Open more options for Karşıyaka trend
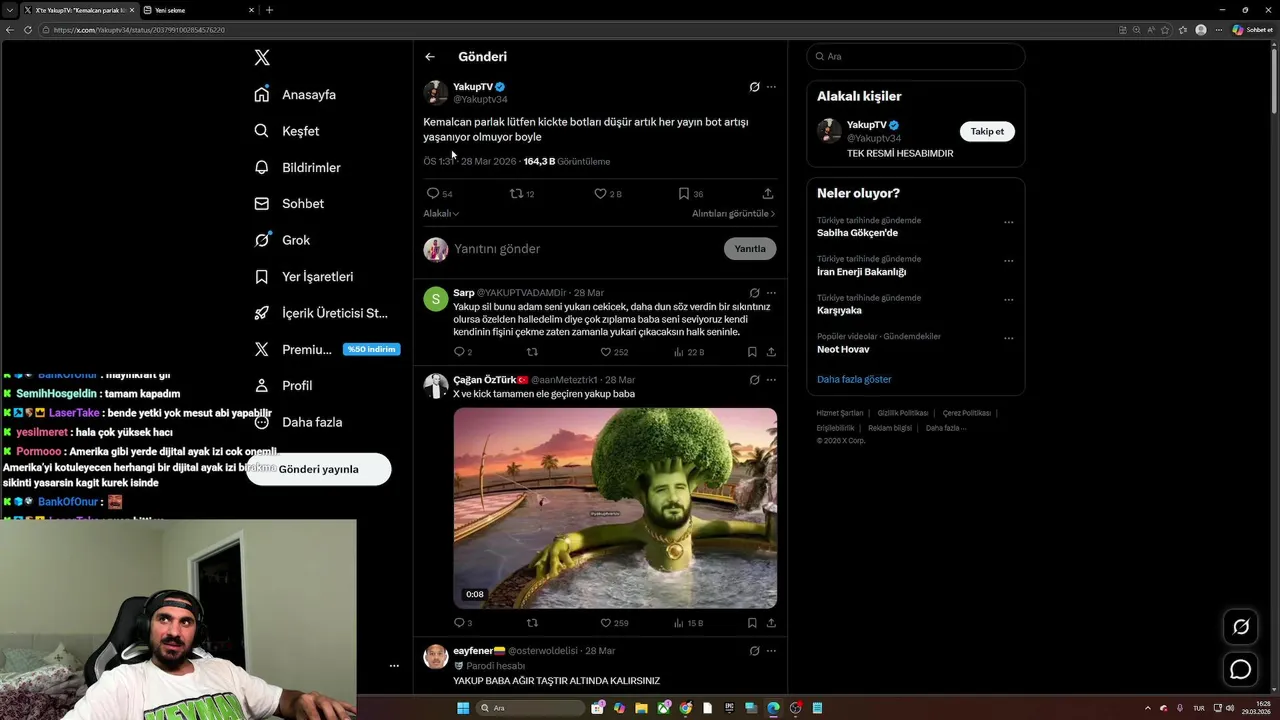Image resolution: width=1280 pixels, height=720 pixels. click(x=1008, y=299)
